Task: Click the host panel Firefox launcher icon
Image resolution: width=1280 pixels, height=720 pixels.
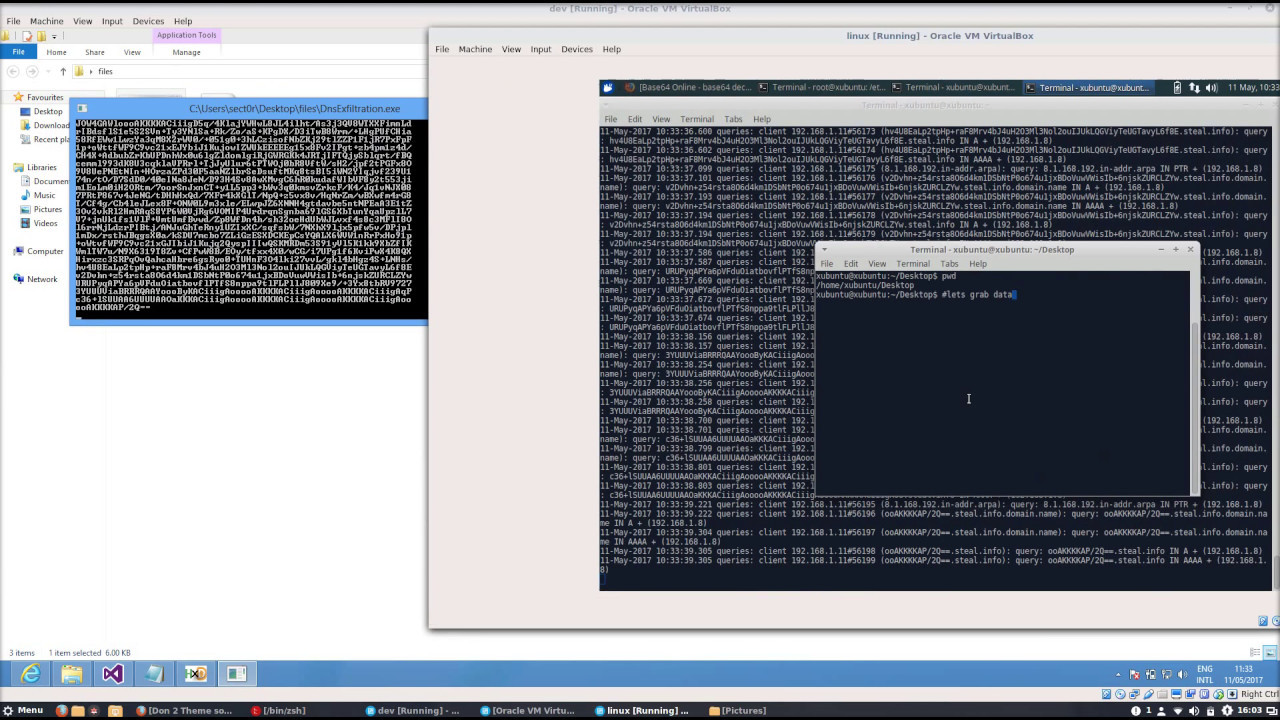Action: coord(61,711)
